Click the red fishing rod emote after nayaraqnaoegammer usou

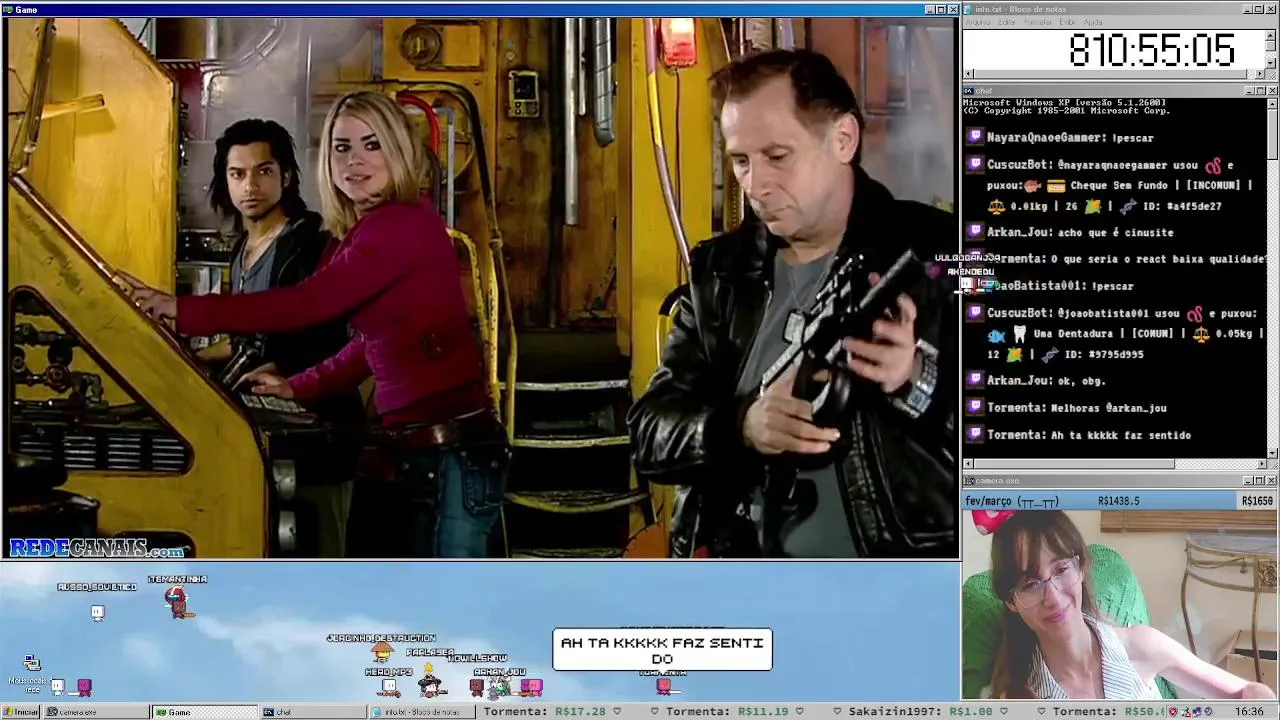1212,165
